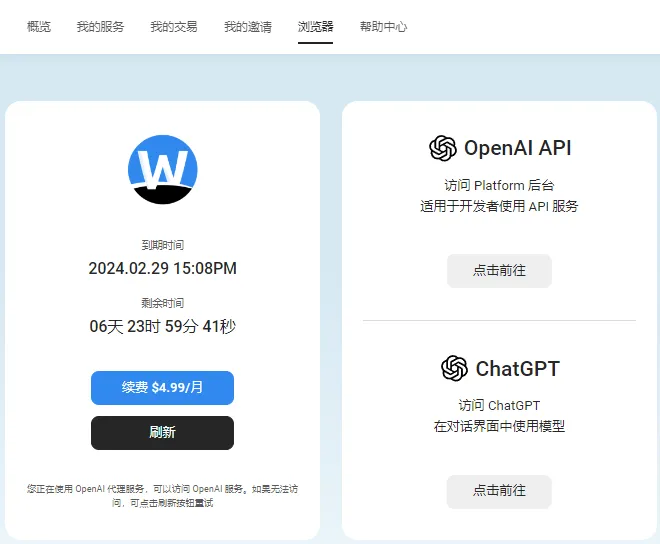Click 点击前往 under OpenAI API
The image size is (660, 544).
499,271
